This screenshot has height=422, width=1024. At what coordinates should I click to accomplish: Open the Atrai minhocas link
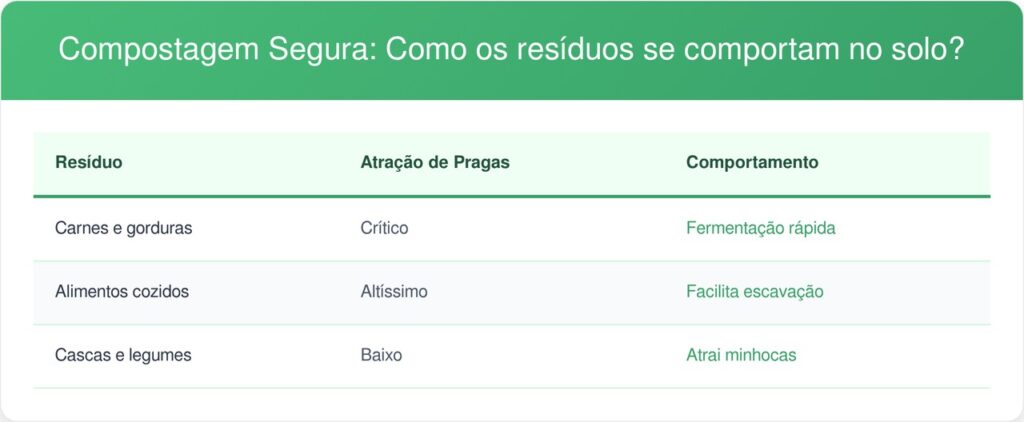pyautogui.click(x=741, y=355)
